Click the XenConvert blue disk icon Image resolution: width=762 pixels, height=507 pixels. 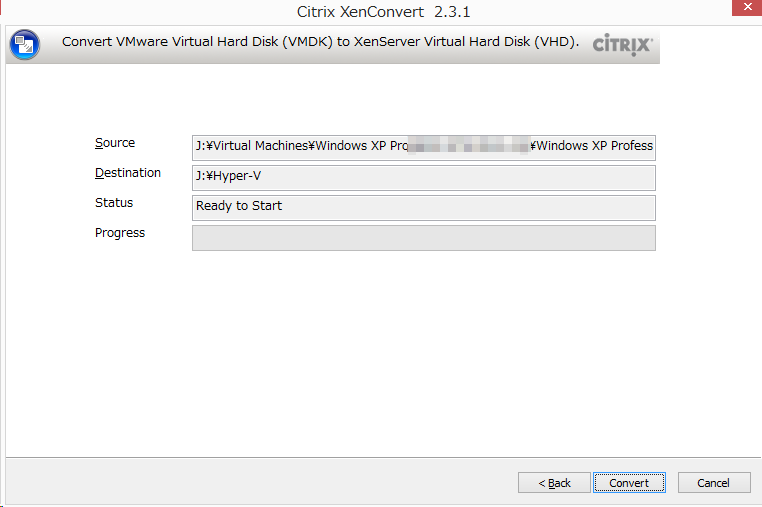click(24, 45)
